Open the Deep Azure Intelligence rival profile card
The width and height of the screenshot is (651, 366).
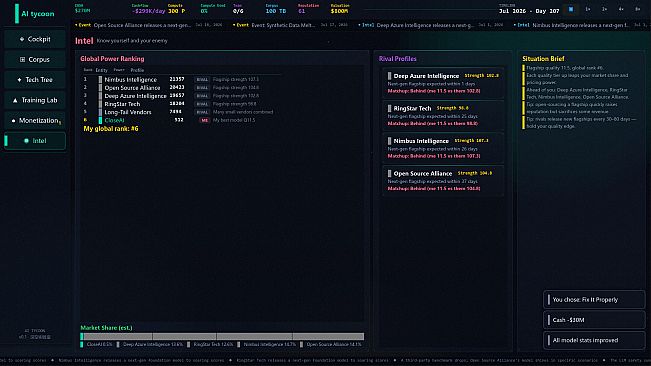(443, 83)
